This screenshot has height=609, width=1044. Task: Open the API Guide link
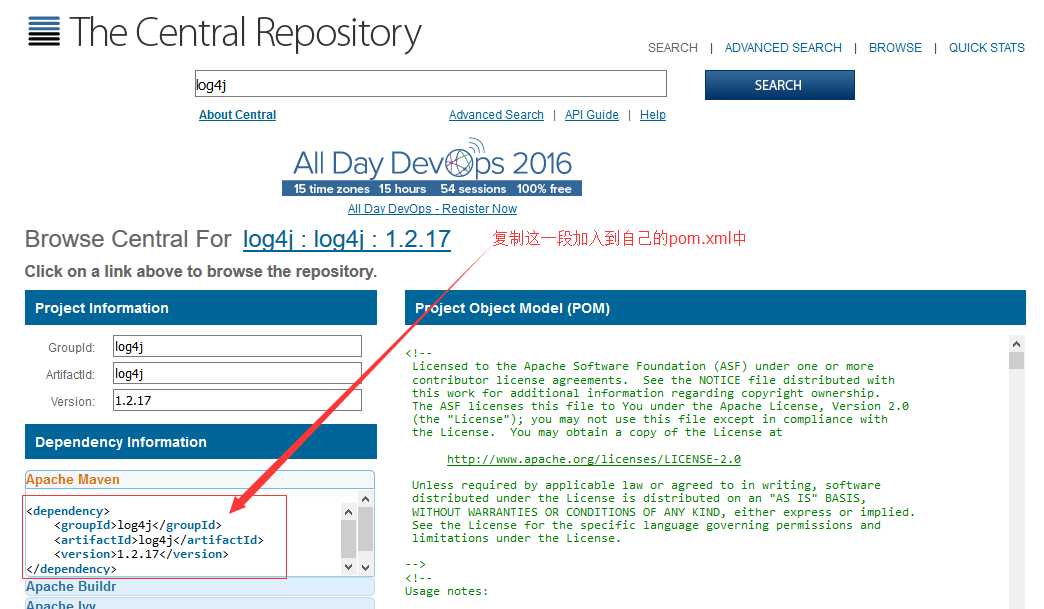click(591, 114)
